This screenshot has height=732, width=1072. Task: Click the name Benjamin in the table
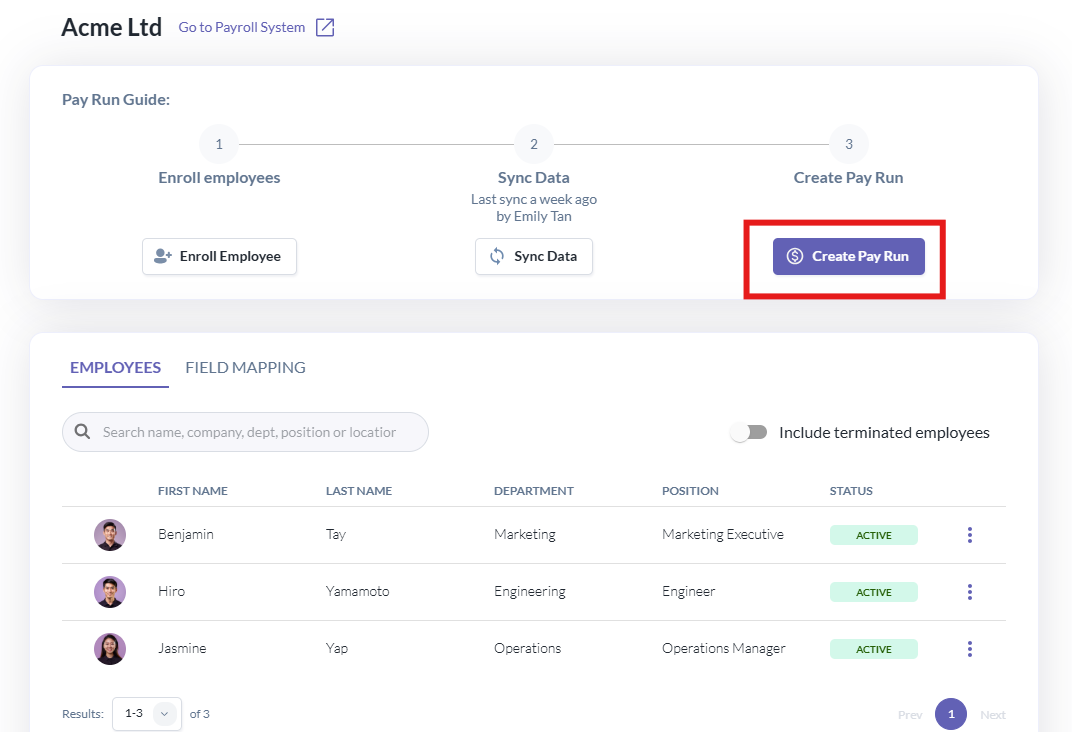point(186,534)
